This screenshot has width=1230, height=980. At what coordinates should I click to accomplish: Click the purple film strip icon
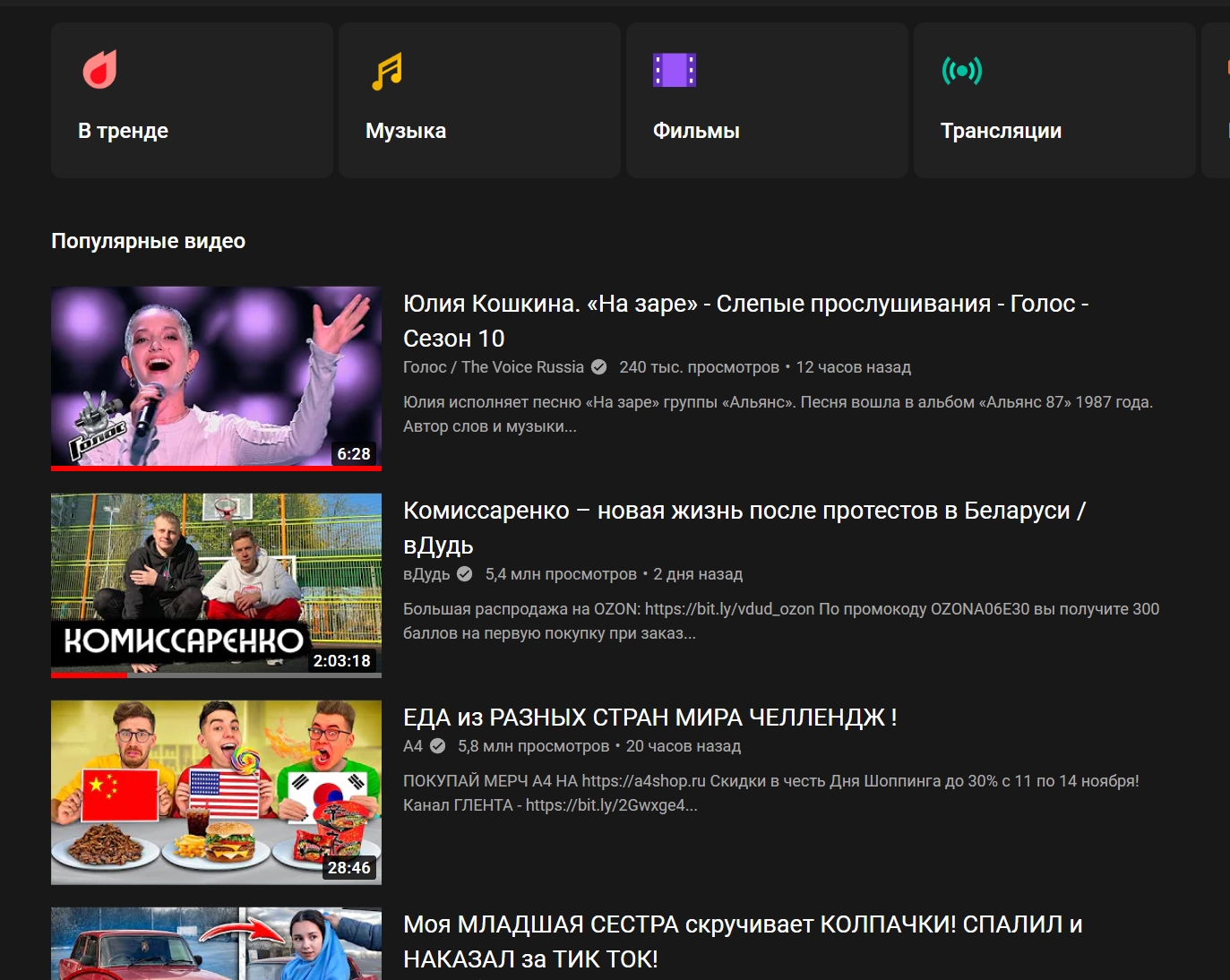pyautogui.click(x=674, y=70)
